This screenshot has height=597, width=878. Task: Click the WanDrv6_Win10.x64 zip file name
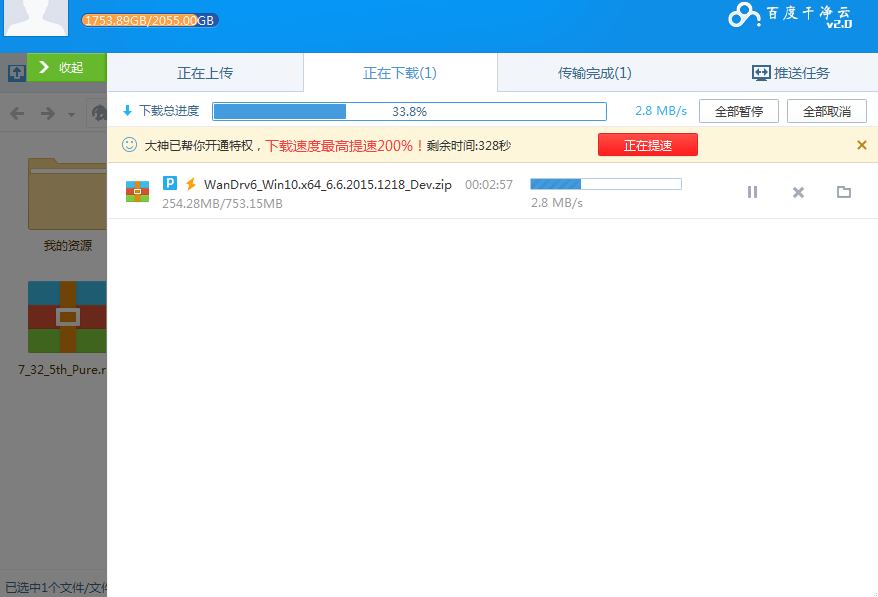(328, 184)
